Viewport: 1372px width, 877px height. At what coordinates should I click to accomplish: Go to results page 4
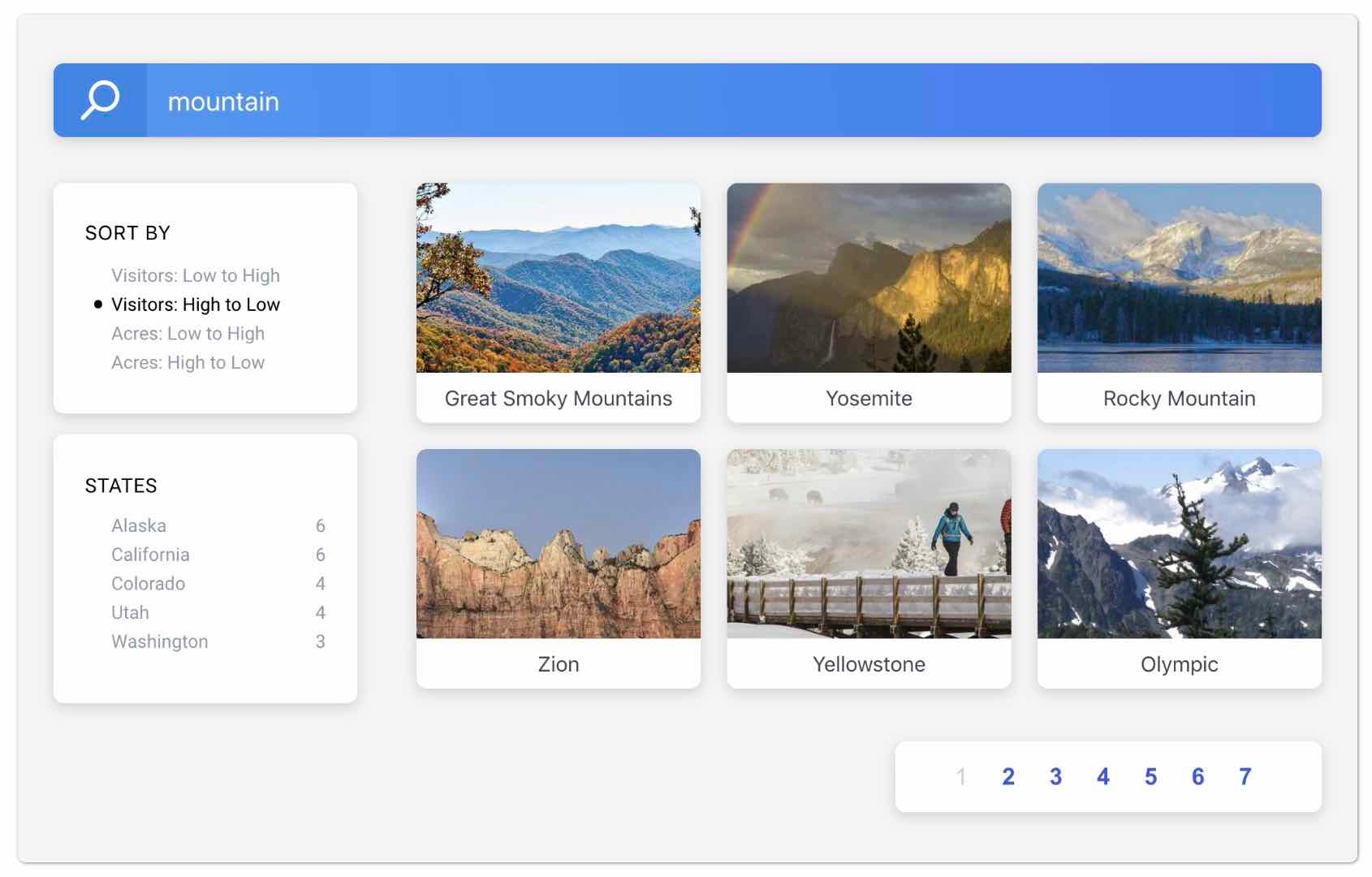click(1103, 777)
